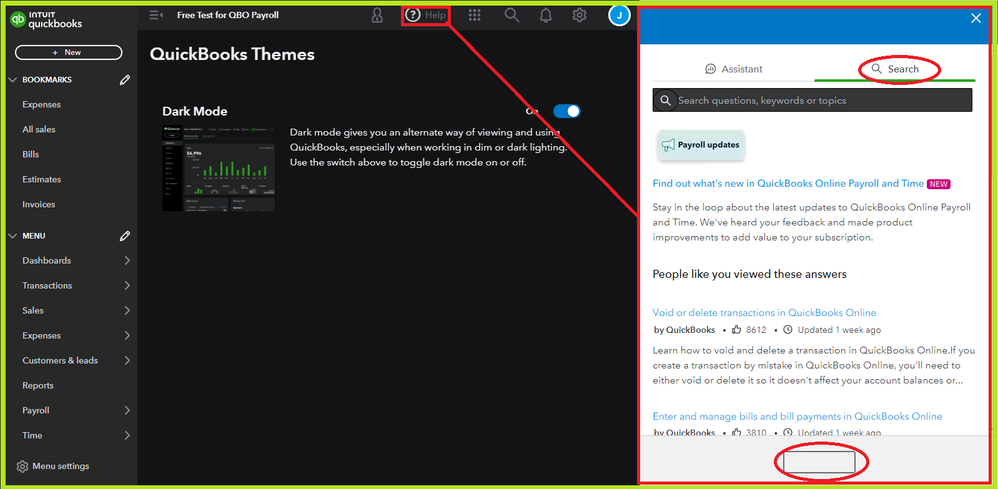Screen dimensions: 998x489
Task: Expand the Transactions submenu arrow
Action: click(x=127, y=285)
